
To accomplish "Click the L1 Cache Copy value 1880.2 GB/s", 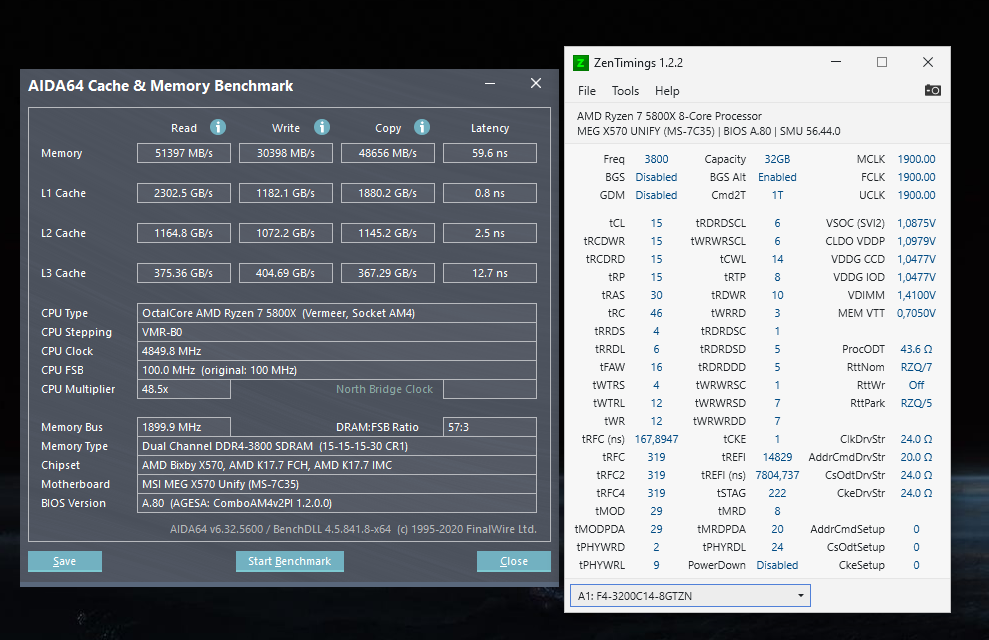I will coord(387,193).
